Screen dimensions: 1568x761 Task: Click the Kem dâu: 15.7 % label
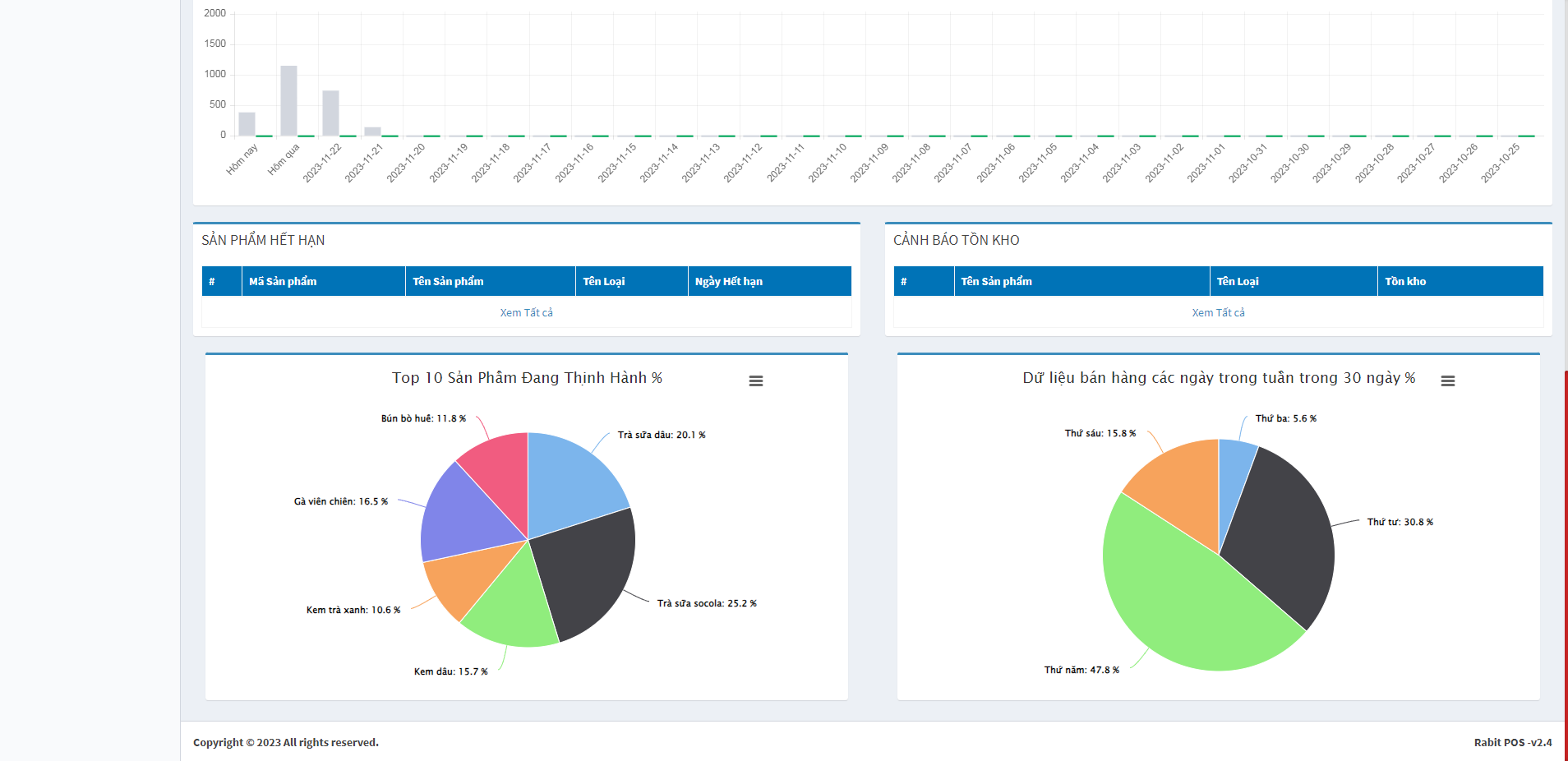[450, 671]
